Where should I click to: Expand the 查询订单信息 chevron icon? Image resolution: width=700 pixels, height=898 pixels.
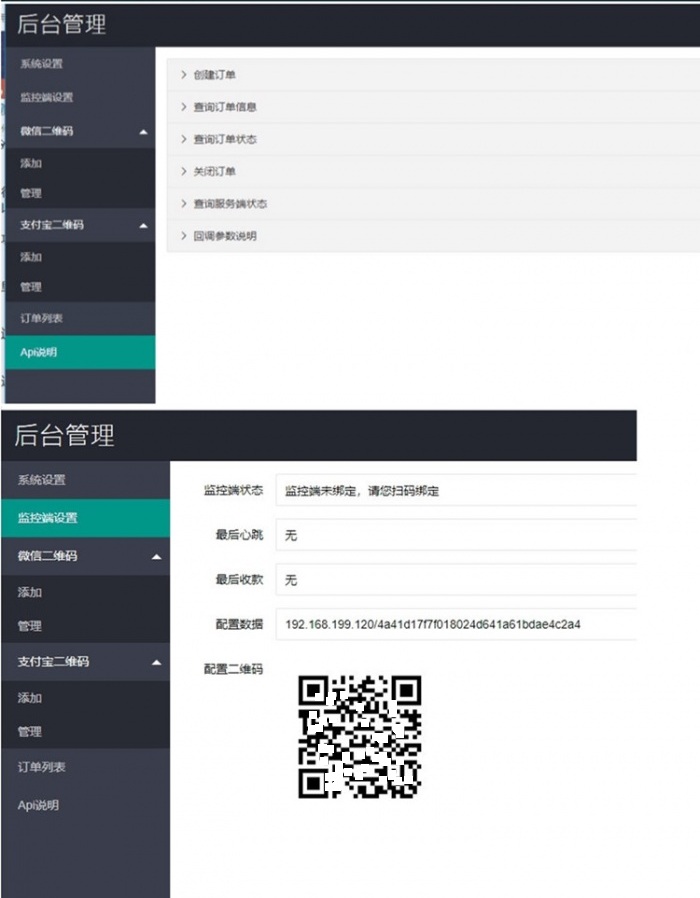coord(183,107)
